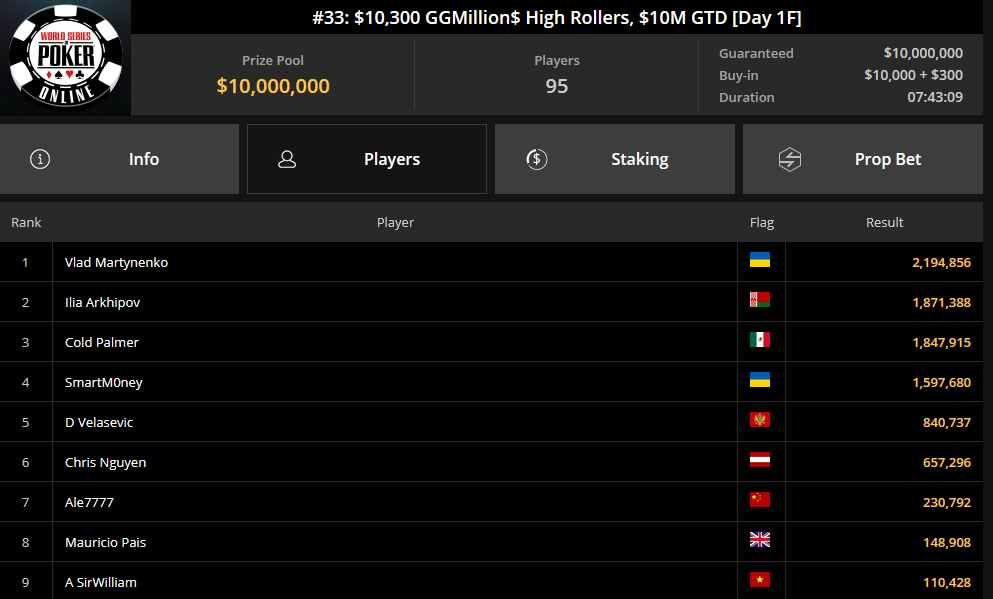Switch to the Staking tab
993x599 pixels.
pyautogui.click(x=614, y=159)
